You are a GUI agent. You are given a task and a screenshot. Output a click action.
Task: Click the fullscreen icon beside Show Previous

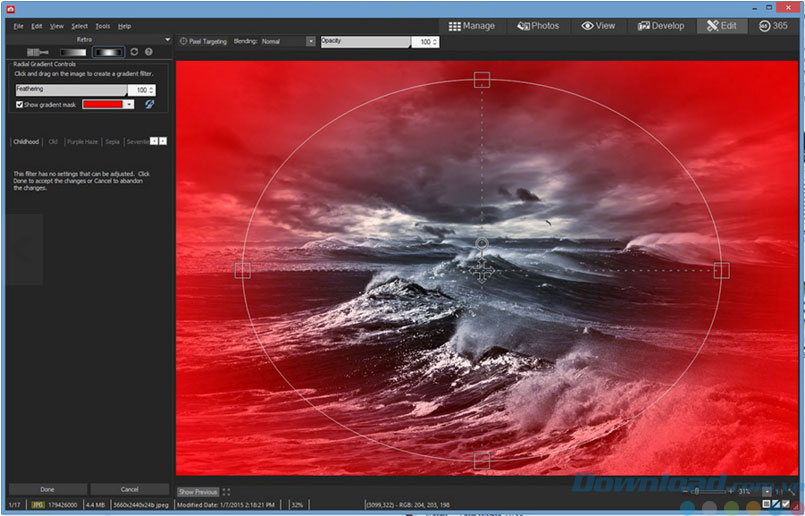click(227, 492)
